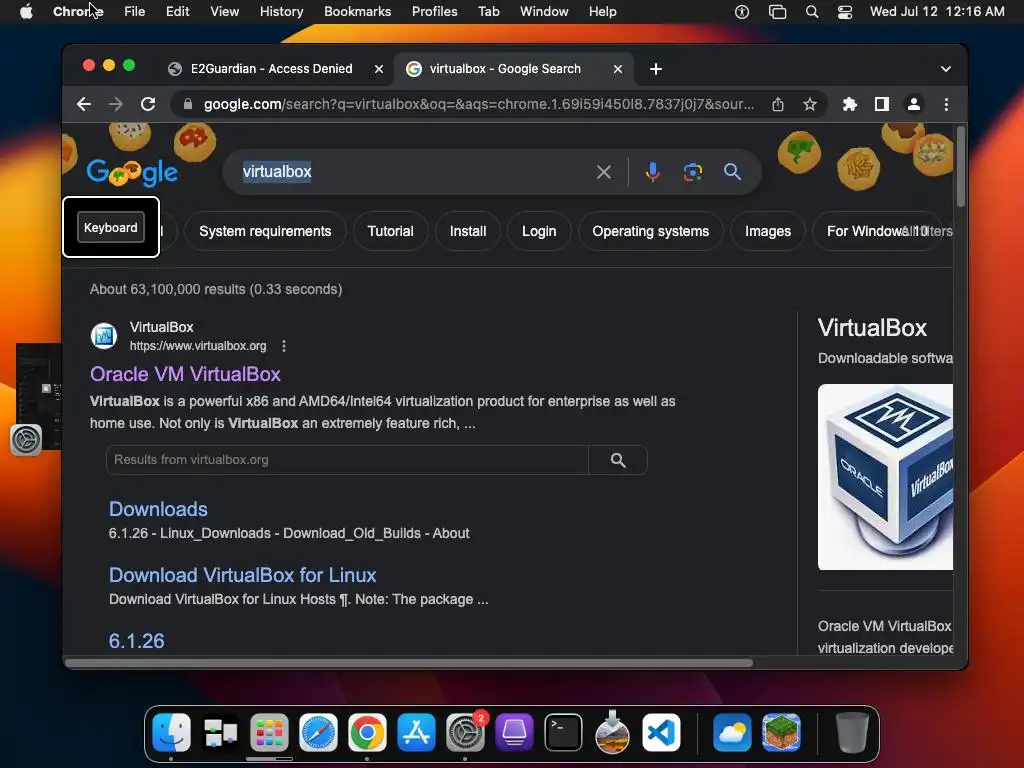The width and height of the screenshot is (1024, 768).
Task: Go to Google home via the logo
Action: click(132, 172)
